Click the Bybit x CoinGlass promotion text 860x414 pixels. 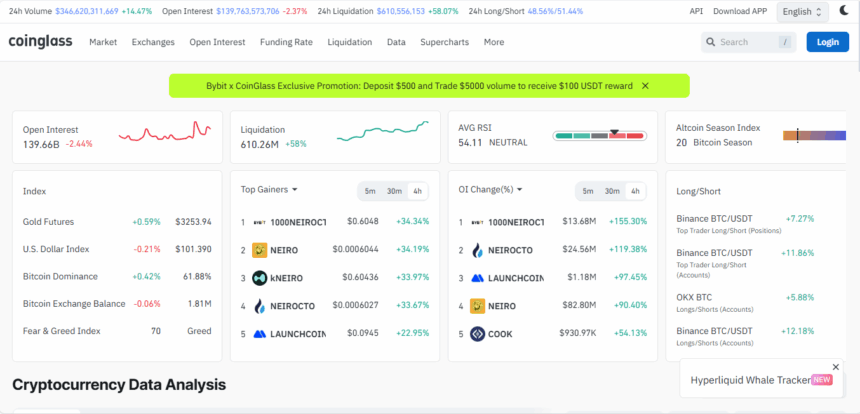[419, 86]
